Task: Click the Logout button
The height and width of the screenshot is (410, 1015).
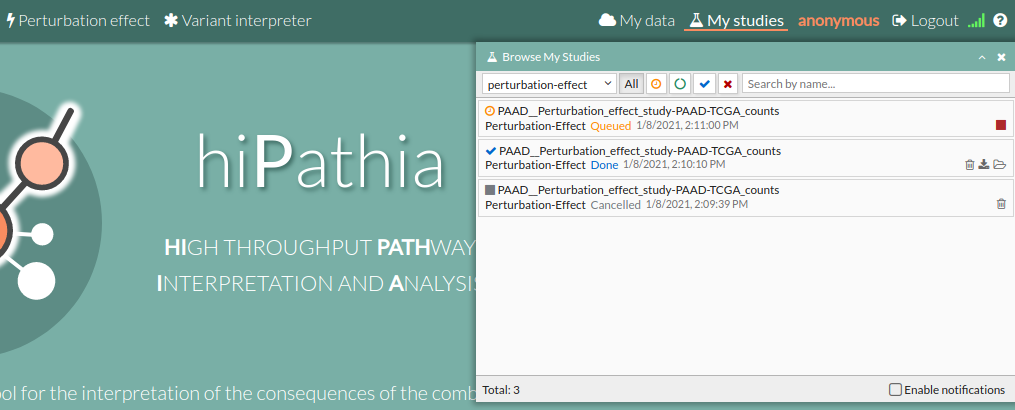Action: tap(925, 20)
